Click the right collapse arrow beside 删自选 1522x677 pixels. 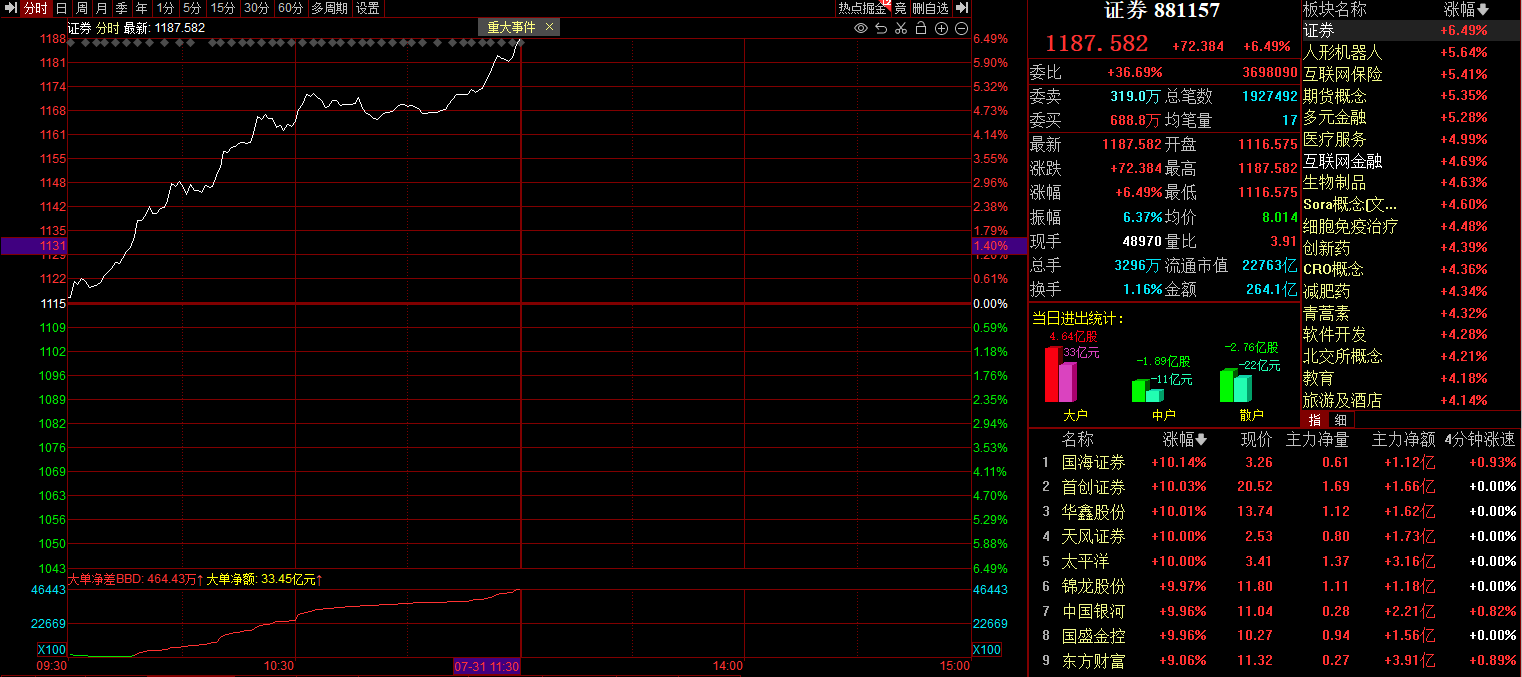[x=962, y=8]
